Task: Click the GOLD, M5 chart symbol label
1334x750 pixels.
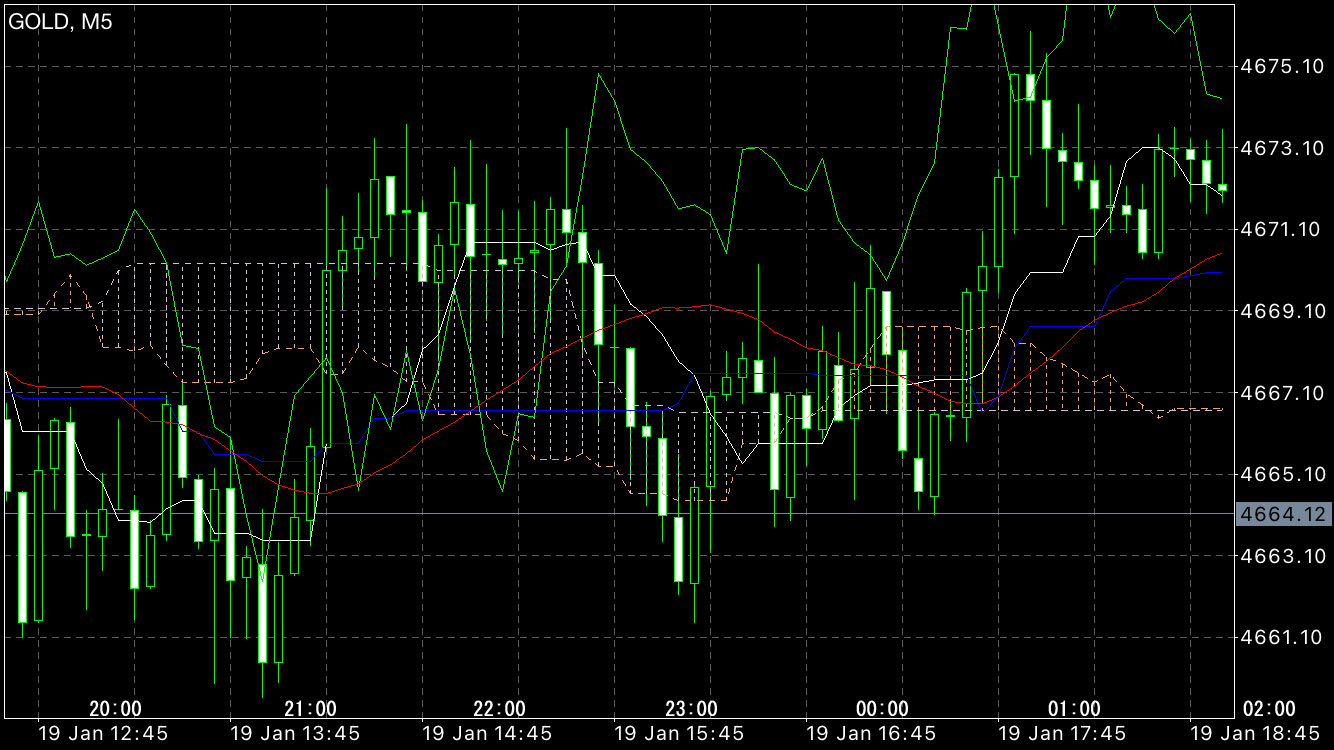Action: pyautogui.click(x=61, y=22)
